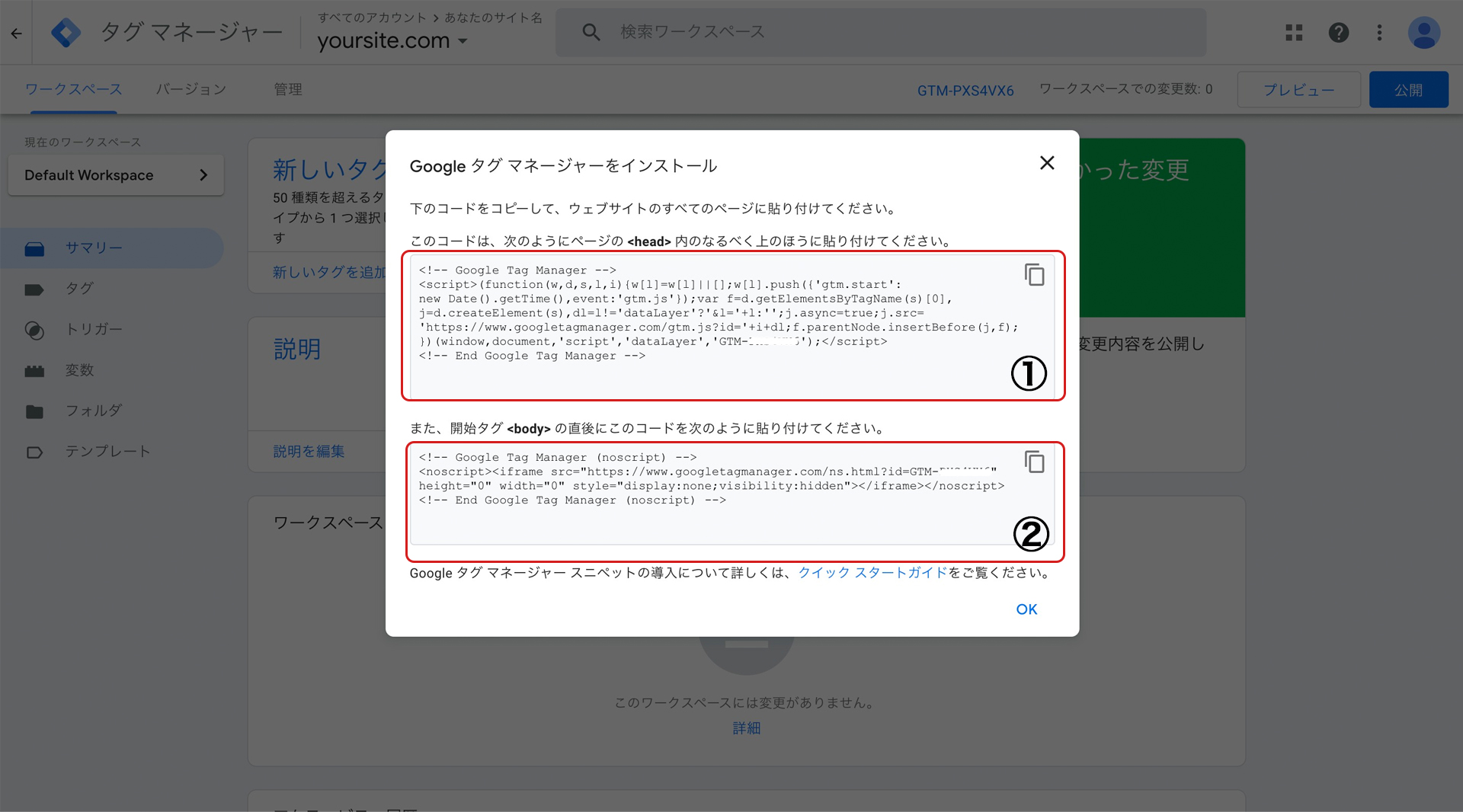This screenshot has width=1463, height=812.
Task: Copy the head script code snippet
Action: [x=1034, y=275]
